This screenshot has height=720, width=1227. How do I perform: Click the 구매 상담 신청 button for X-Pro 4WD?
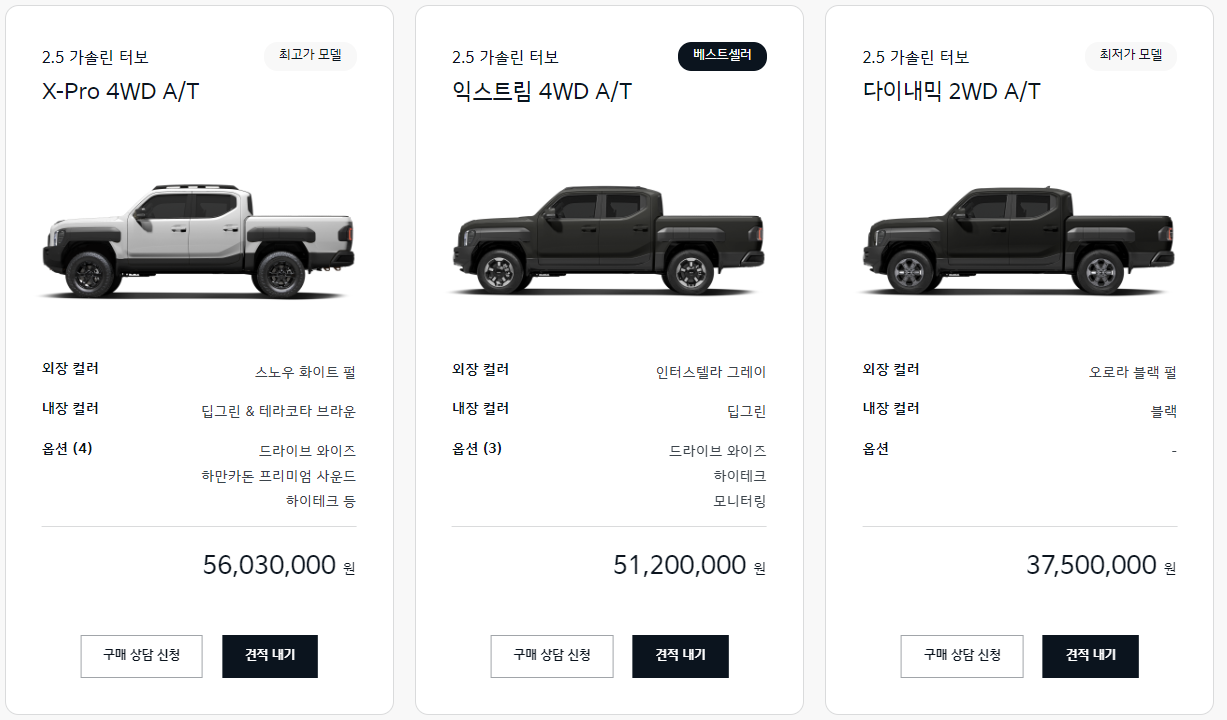[x=141, y=656]
